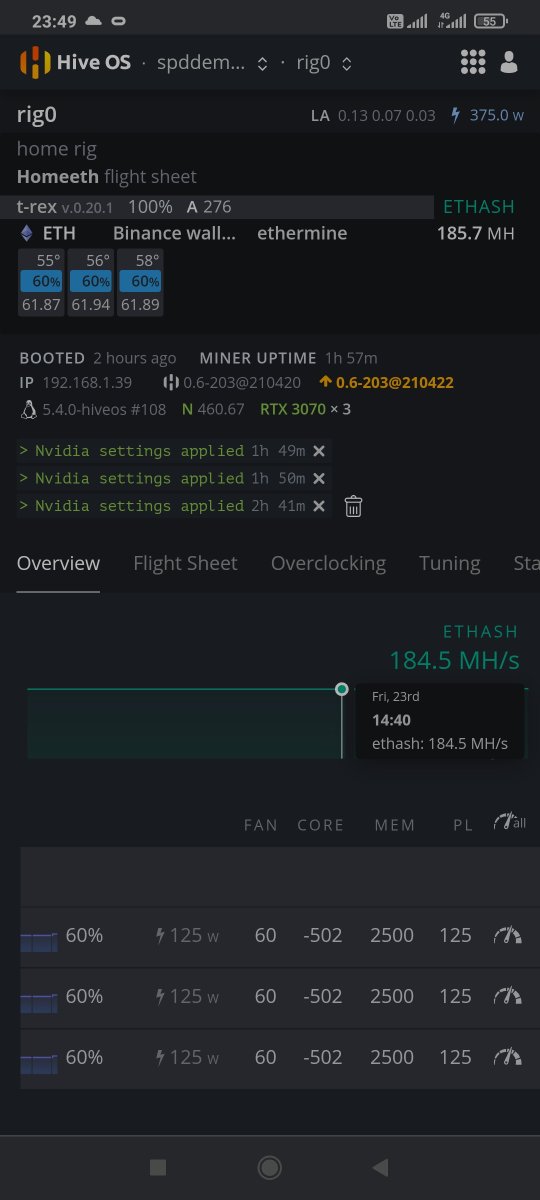Click the ETHASH algorithm label in miner row
Image resolution: width=540 pixels, height=1200 pixels.
click(x=479, y=207)
